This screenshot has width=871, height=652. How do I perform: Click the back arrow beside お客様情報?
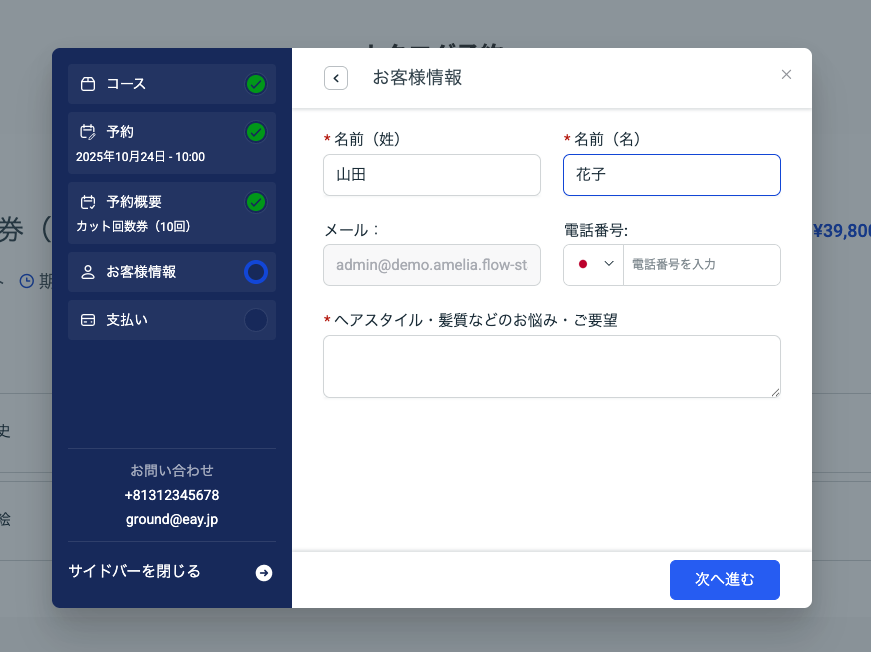tap(336, 78)
